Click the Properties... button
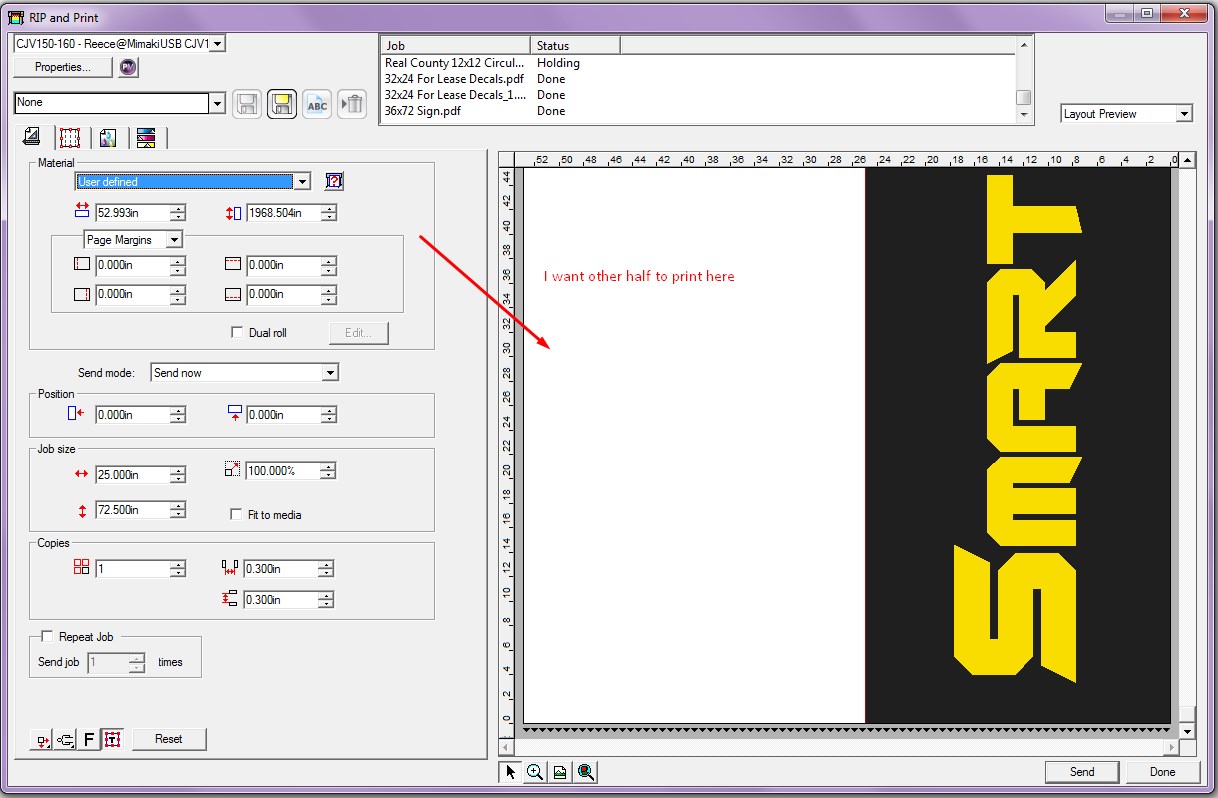Viewport: 1218px width, 798px height. 62,67
